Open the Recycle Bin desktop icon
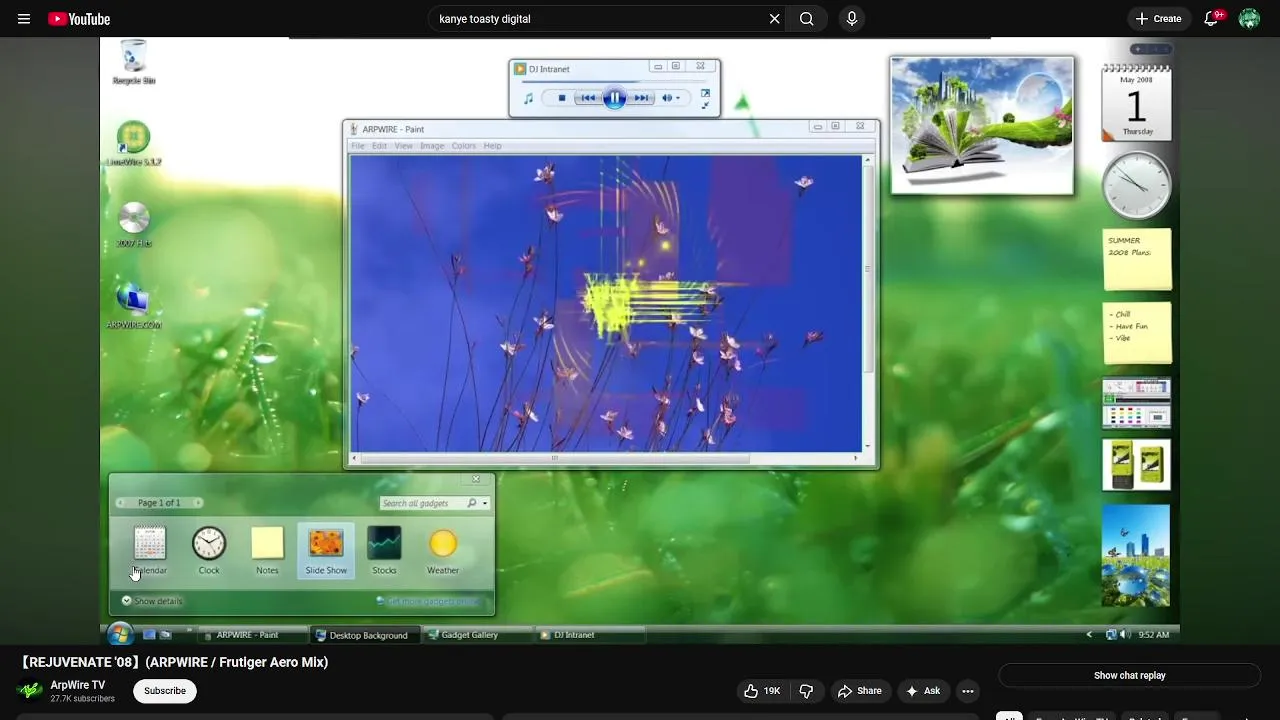Screen dimensions: 1280x720 click(133, 62)
